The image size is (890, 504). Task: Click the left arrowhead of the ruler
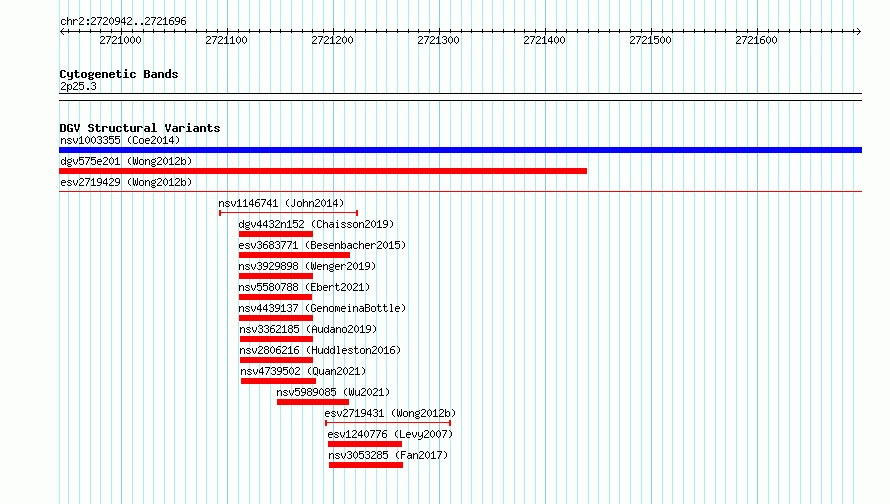62,31
